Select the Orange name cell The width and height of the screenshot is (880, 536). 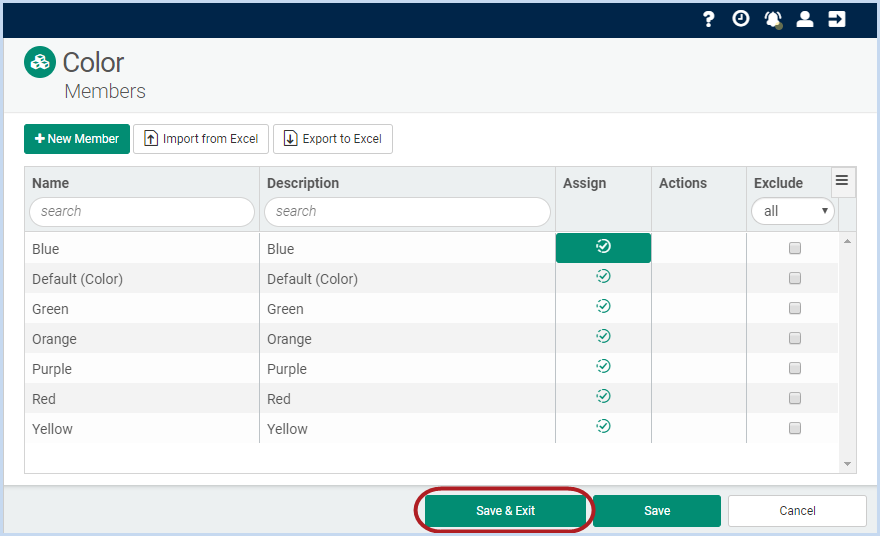[142, 338]
